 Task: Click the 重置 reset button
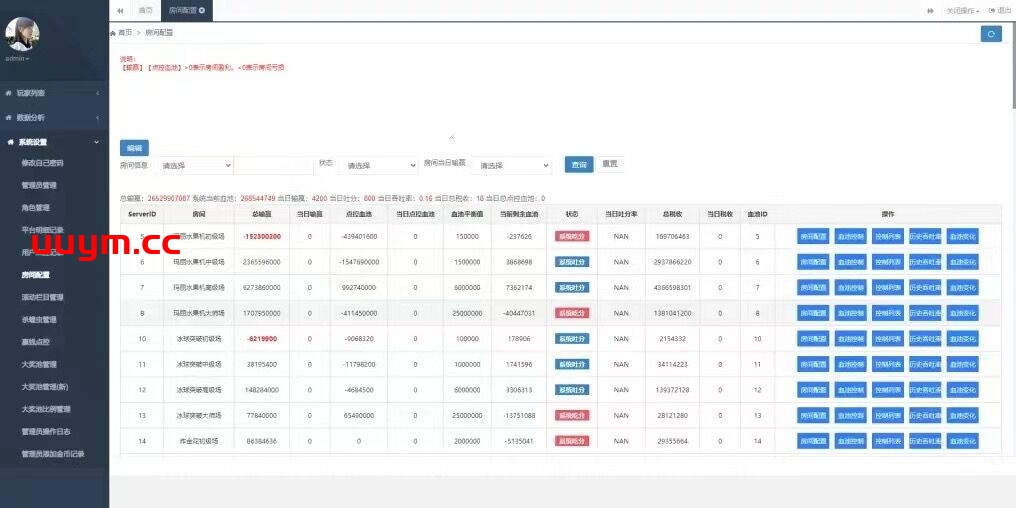(x=610, y=164)
